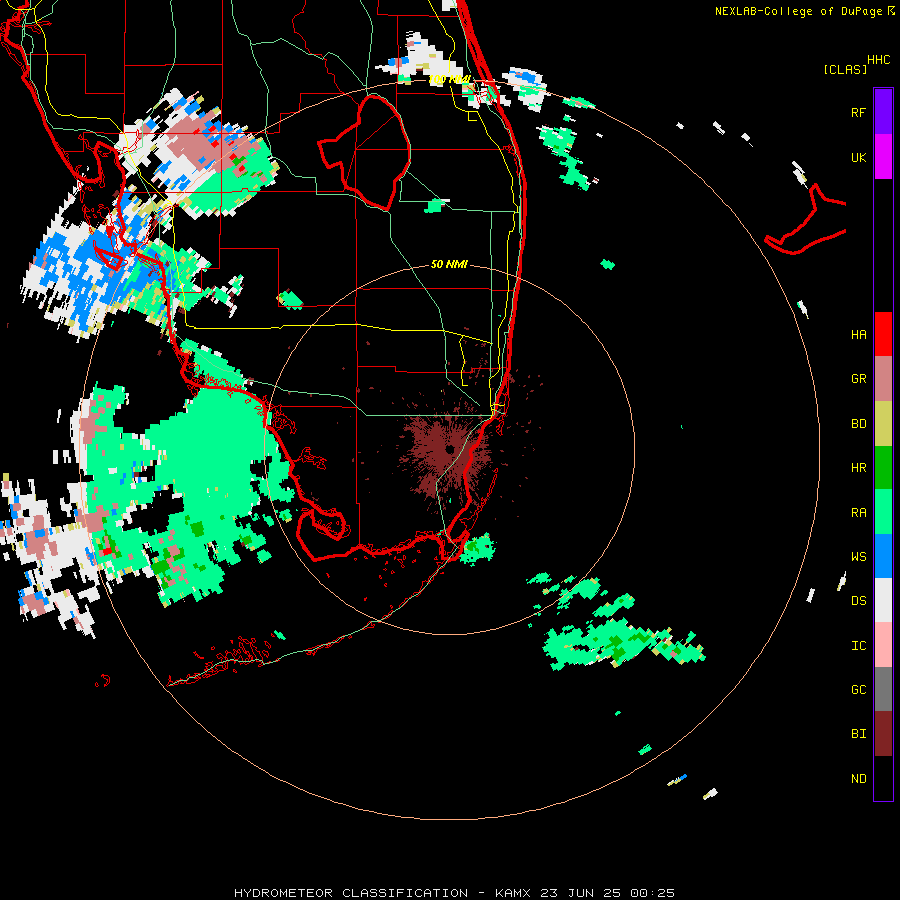This screenshot has width=900, height=900.
Task: Click the UK legend label
Action: coord(858,157)
